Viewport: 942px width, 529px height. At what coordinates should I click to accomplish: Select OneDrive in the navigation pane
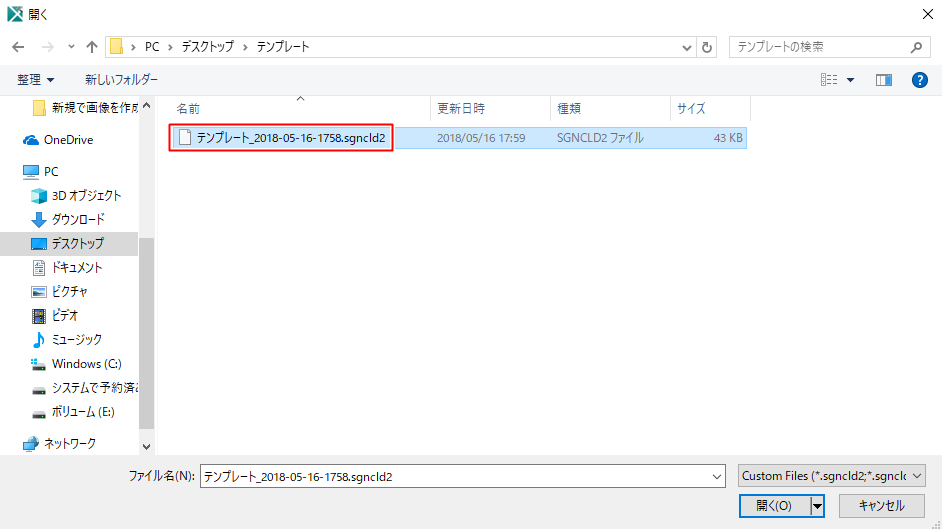(x=58, y=140)
